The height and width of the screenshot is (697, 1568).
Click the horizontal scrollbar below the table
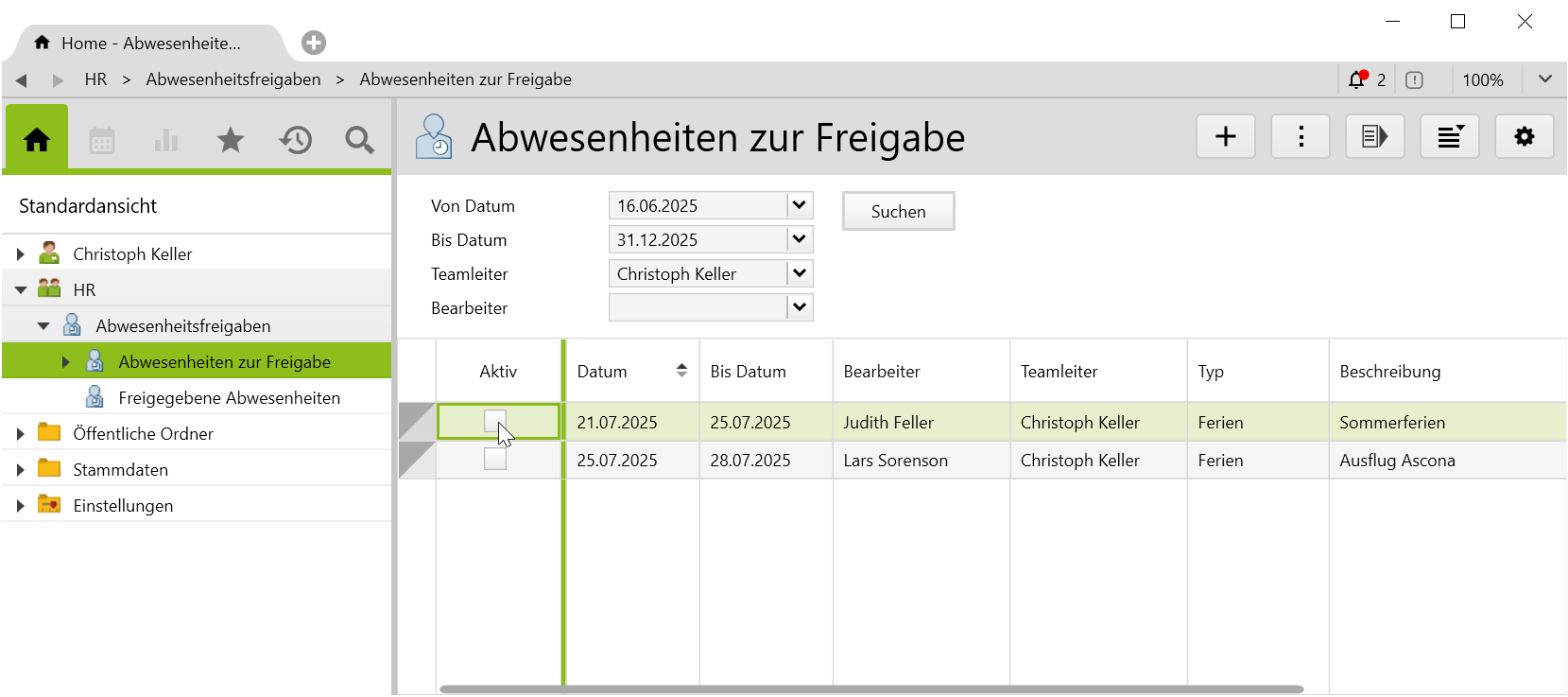[x=870, y=689]
